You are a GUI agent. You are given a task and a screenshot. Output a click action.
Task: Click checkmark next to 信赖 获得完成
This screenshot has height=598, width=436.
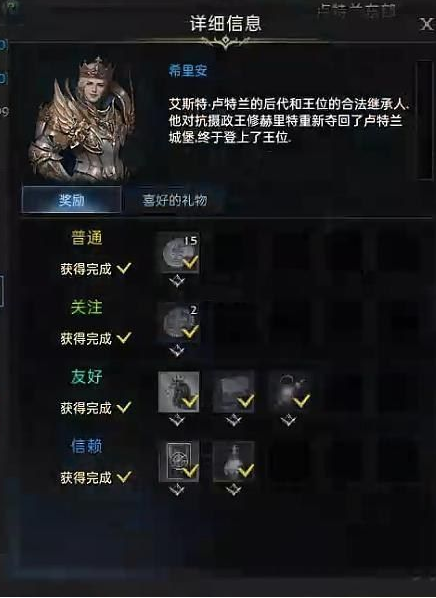(124, 477)
